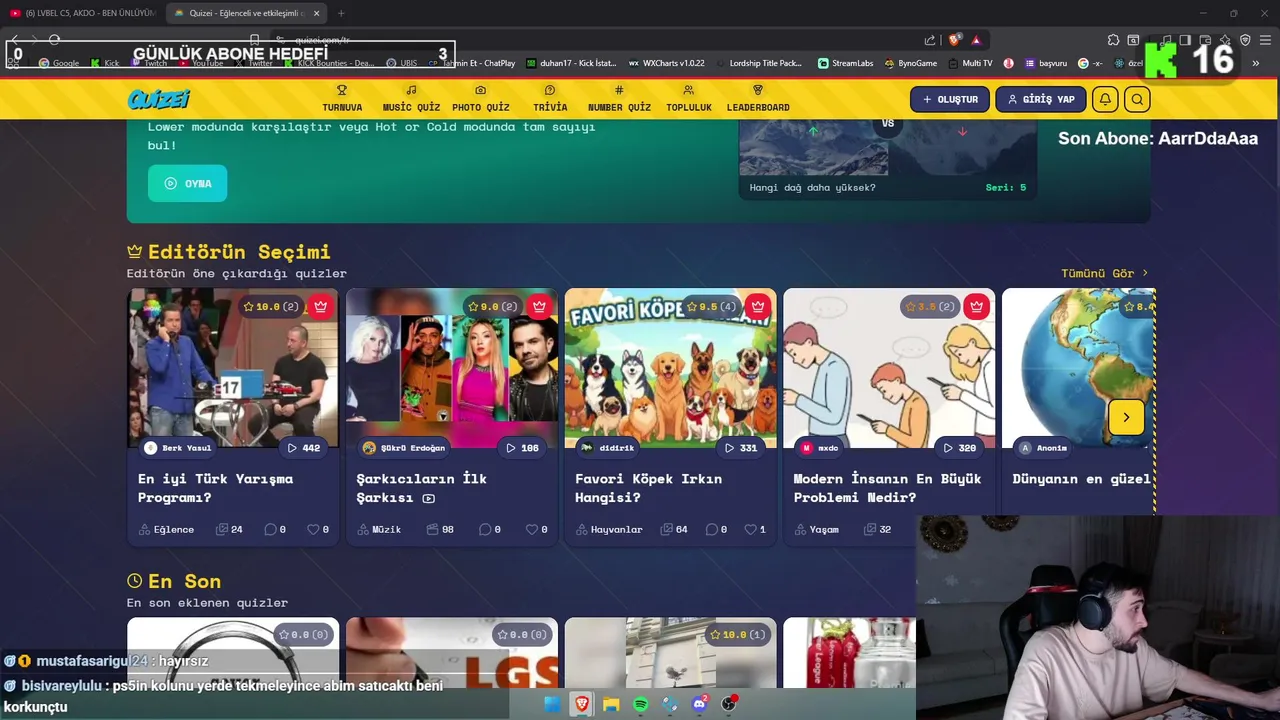
Task: Switch to the YouTube LVBEL C5 browser tab
Action: click(x=83, y=13)
